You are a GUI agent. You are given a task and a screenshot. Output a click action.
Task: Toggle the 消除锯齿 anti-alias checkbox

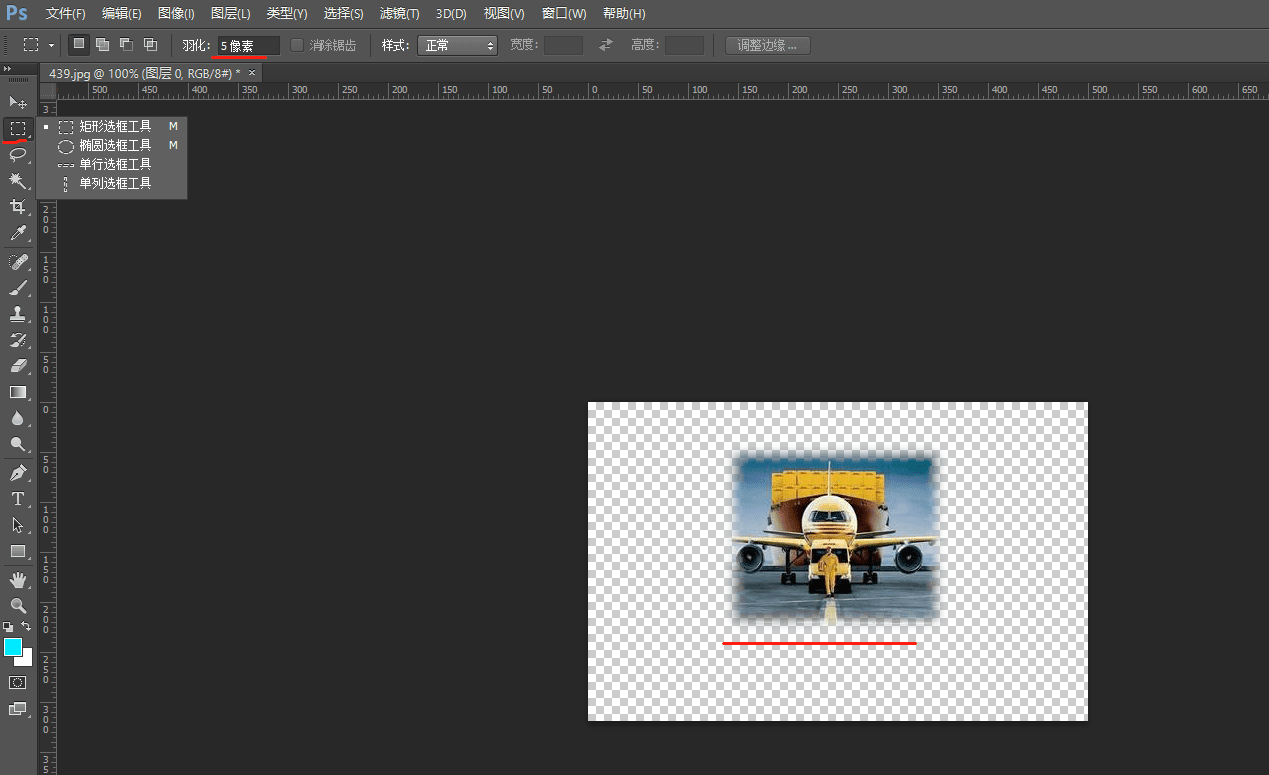point(297,45)
